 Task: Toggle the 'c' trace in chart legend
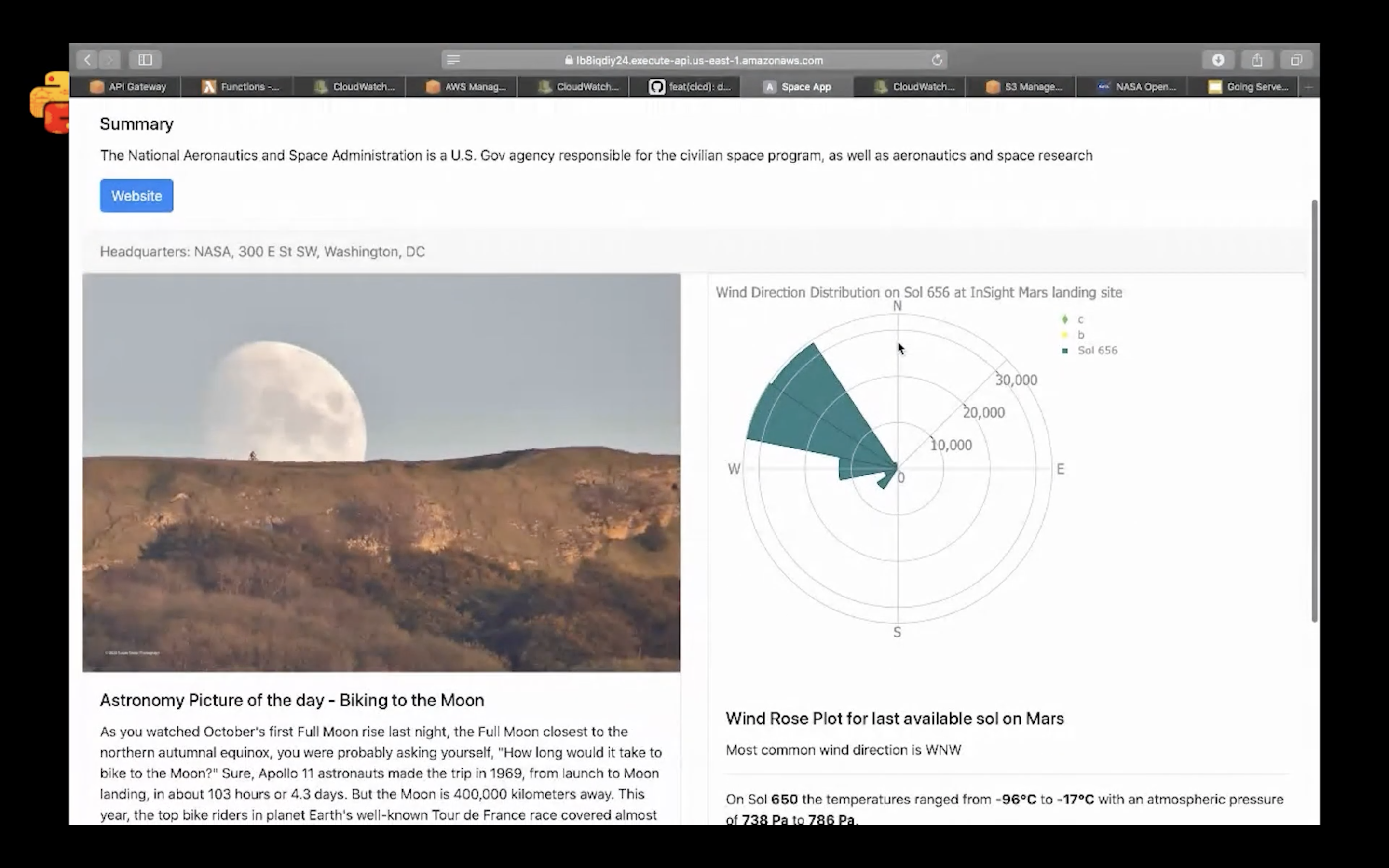pos(1080,319)
